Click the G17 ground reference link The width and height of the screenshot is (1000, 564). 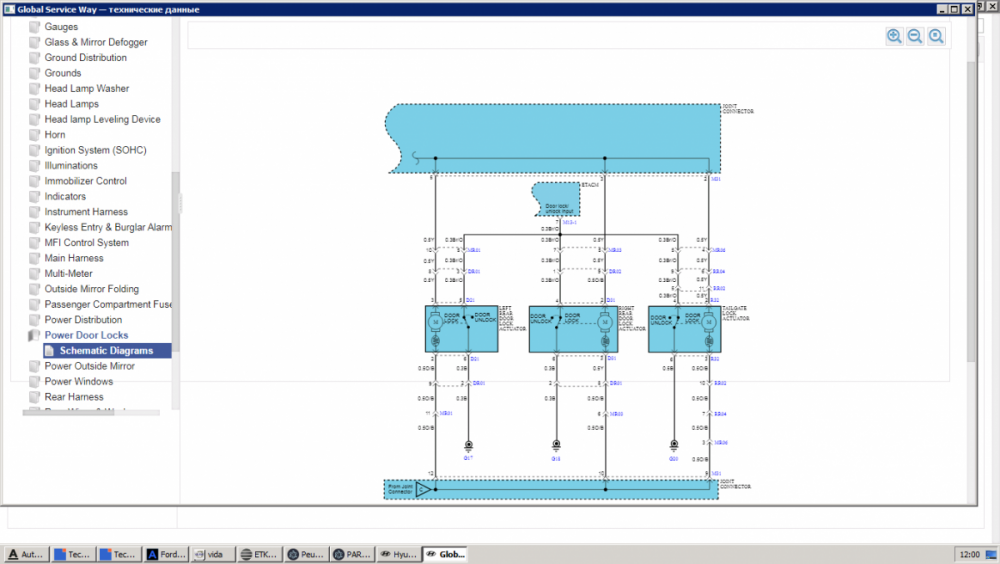468,458
